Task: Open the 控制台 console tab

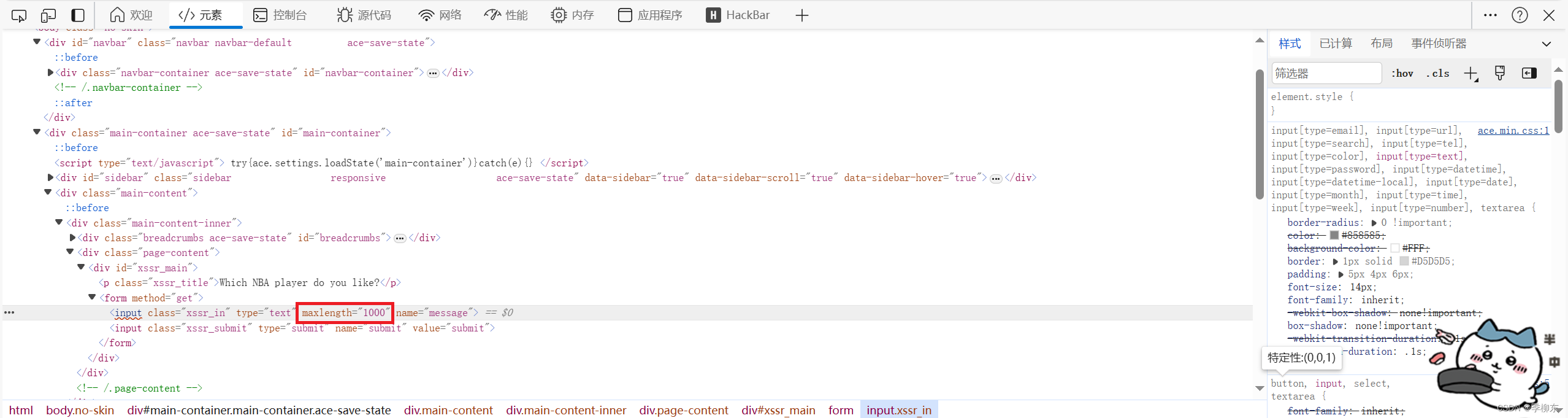Action: pos(280,15)
